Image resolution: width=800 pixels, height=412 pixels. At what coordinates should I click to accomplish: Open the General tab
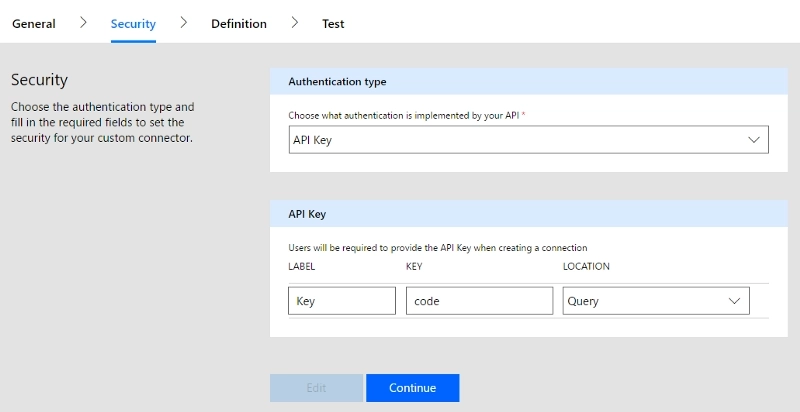coord(34,24)
